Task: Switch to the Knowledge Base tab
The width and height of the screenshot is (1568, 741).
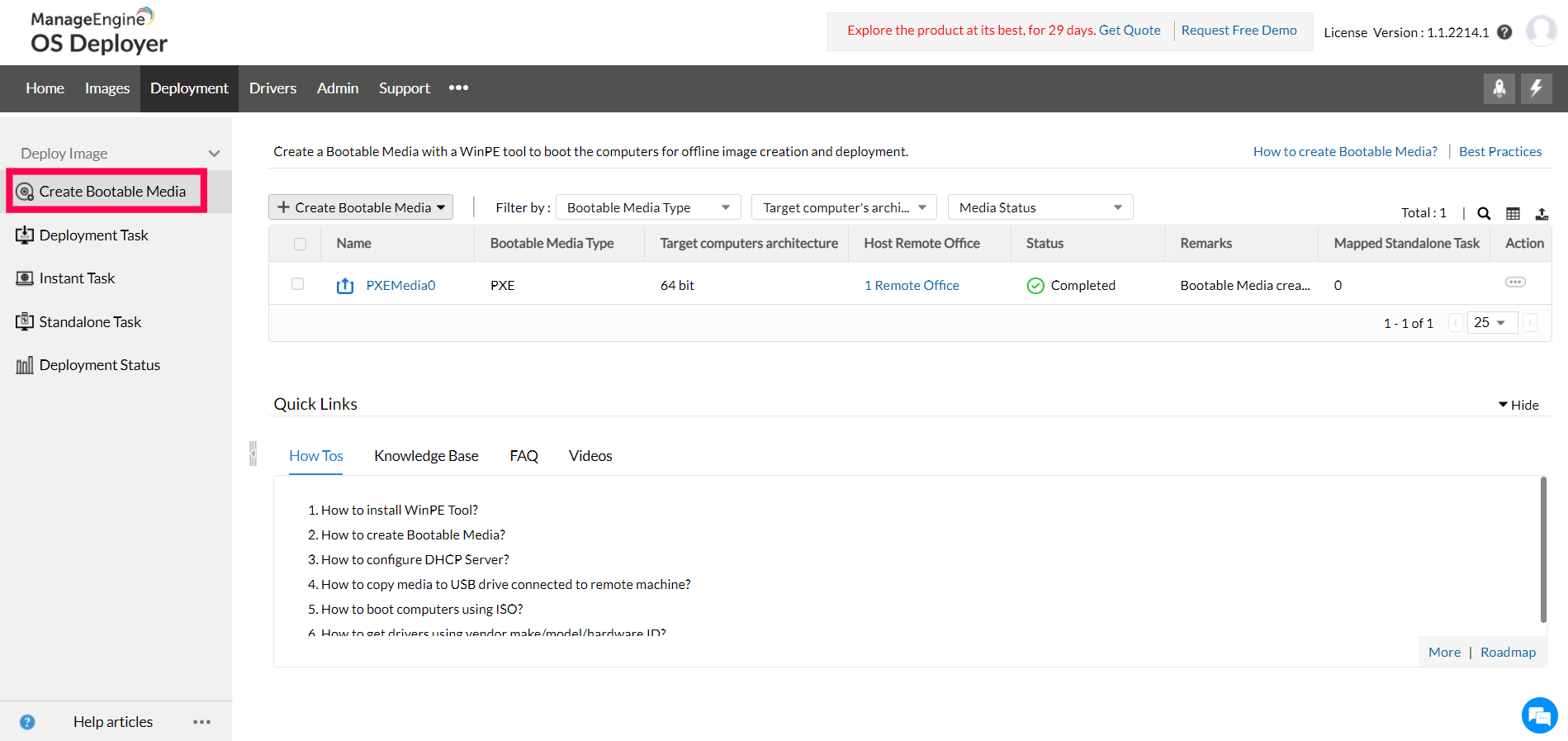Action: (426, 456)
